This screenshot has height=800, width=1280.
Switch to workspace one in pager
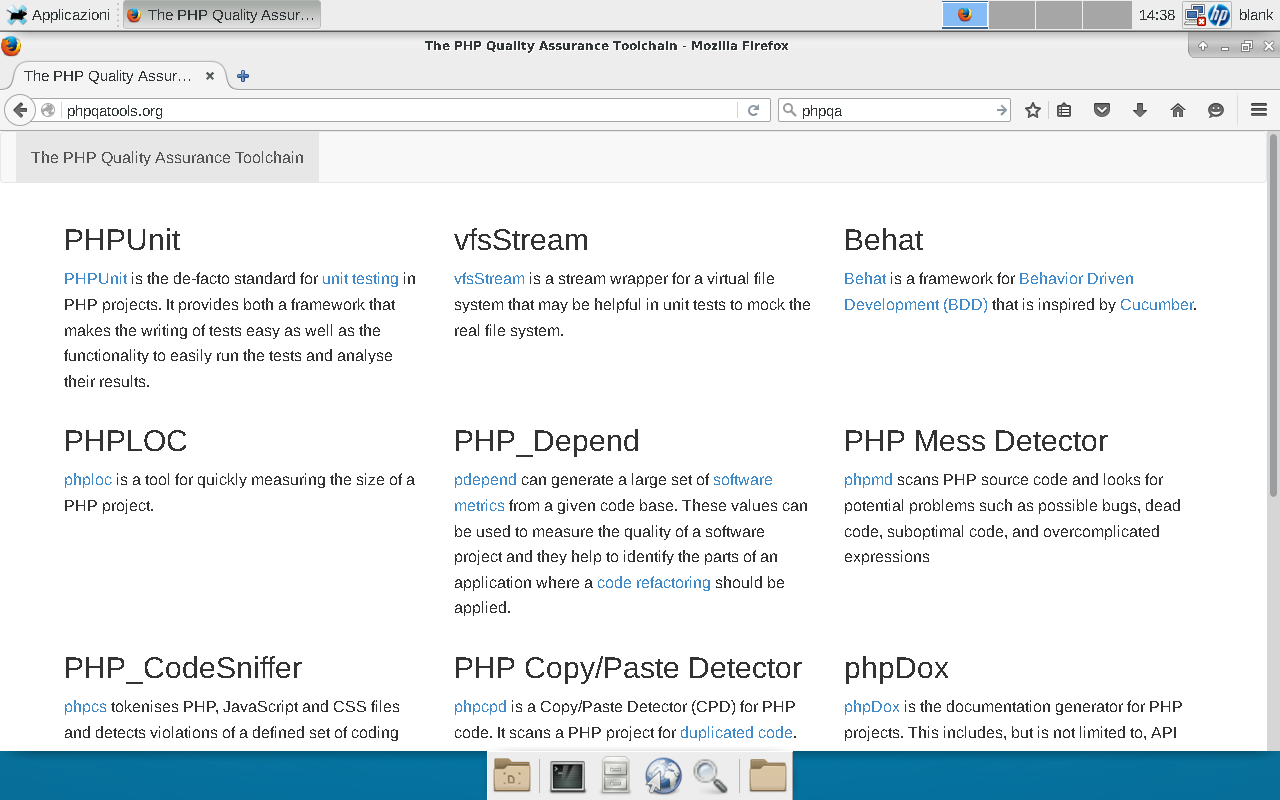pyautogui.click(x=965, y=15)
